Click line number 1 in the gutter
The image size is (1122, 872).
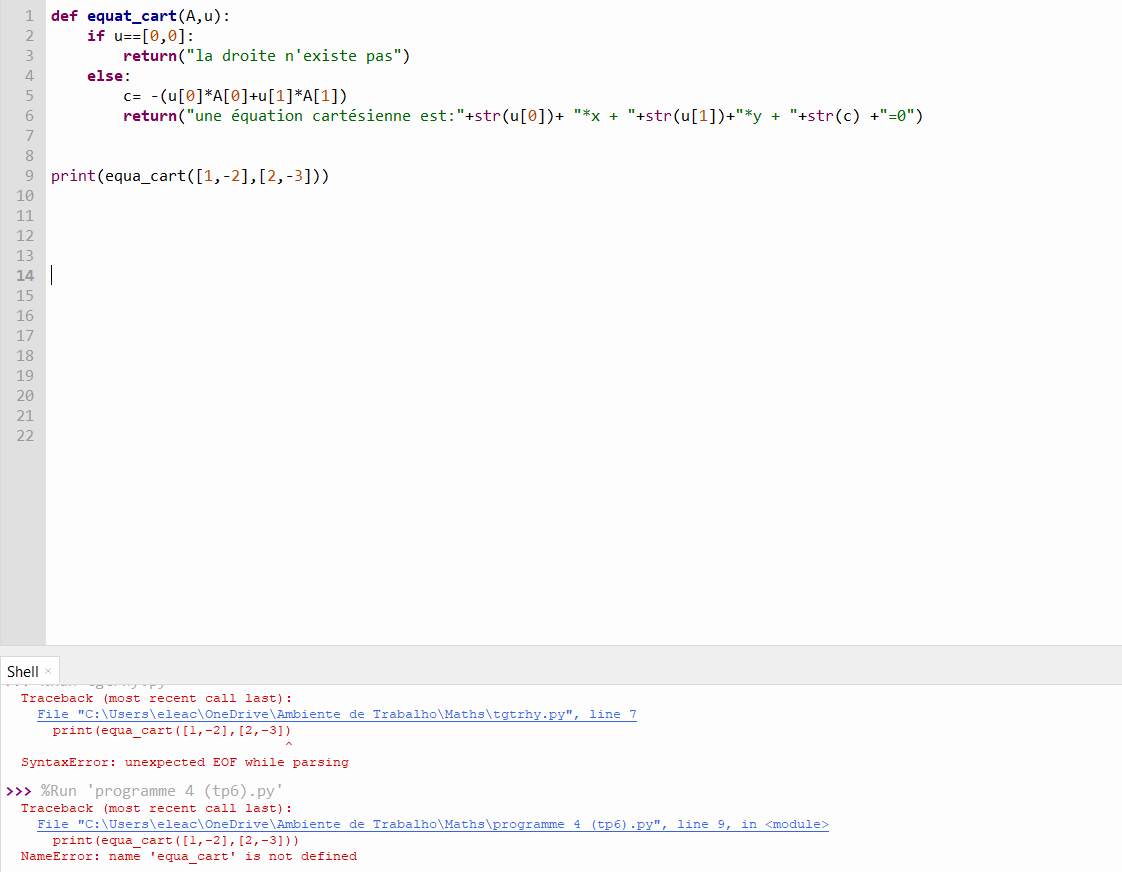coord(29,16)
